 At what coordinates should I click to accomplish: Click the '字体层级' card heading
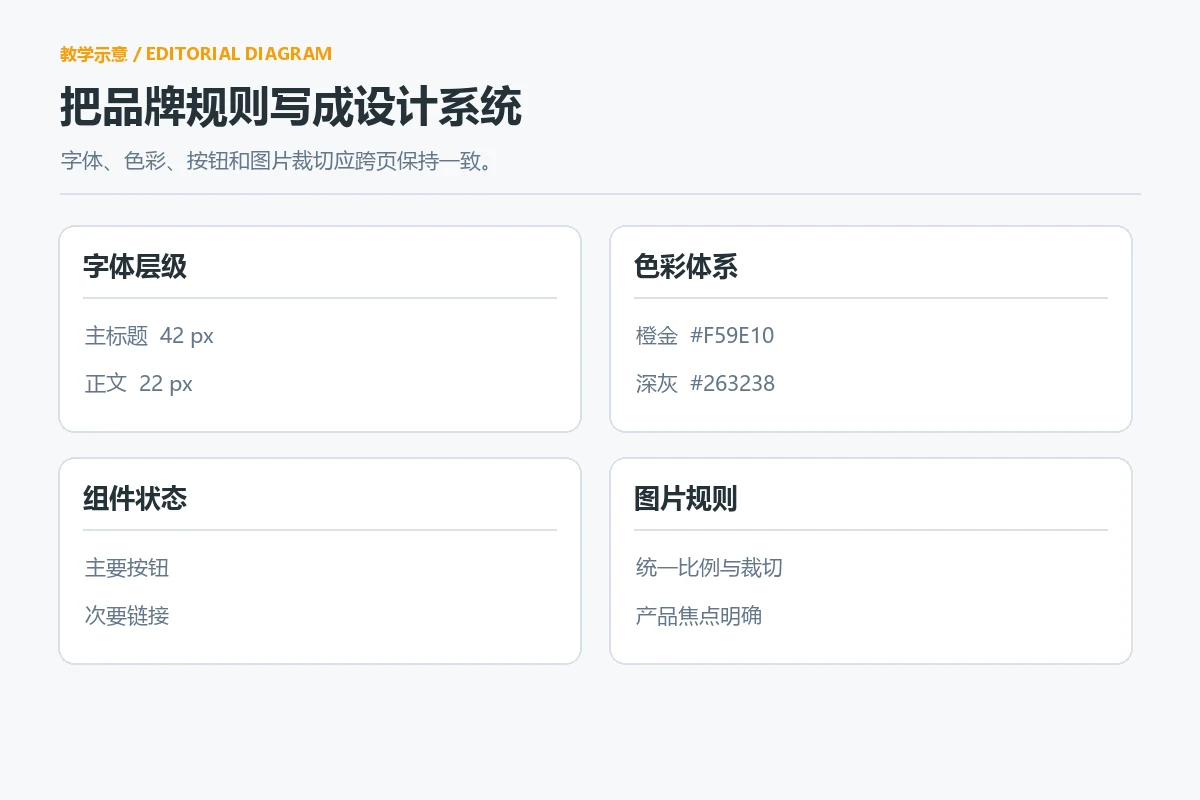135,266
